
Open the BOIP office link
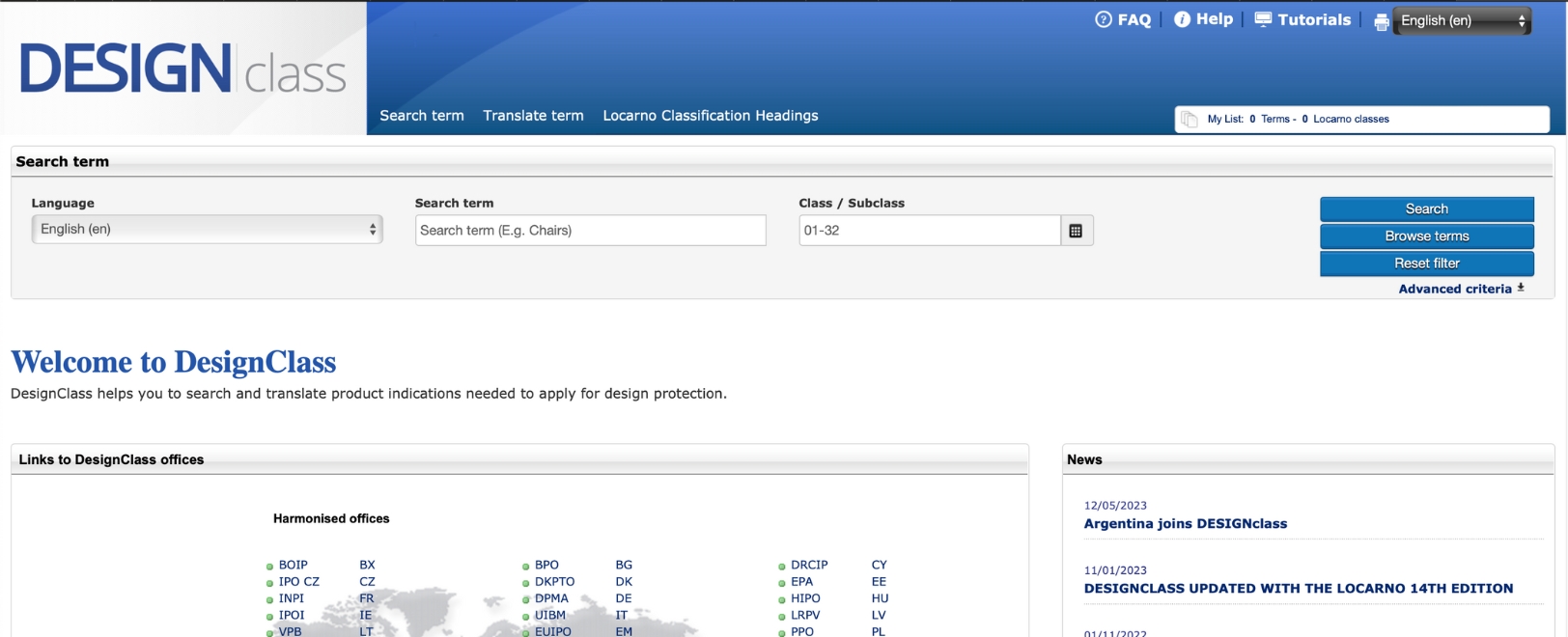point(294,565)
